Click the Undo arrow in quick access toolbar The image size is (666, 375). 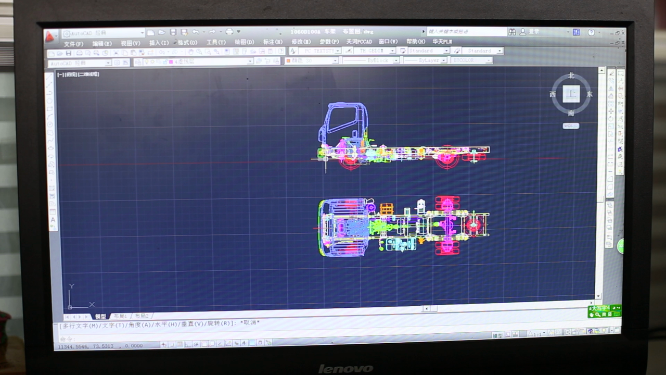pyautogui.click(x=195, y=32)
